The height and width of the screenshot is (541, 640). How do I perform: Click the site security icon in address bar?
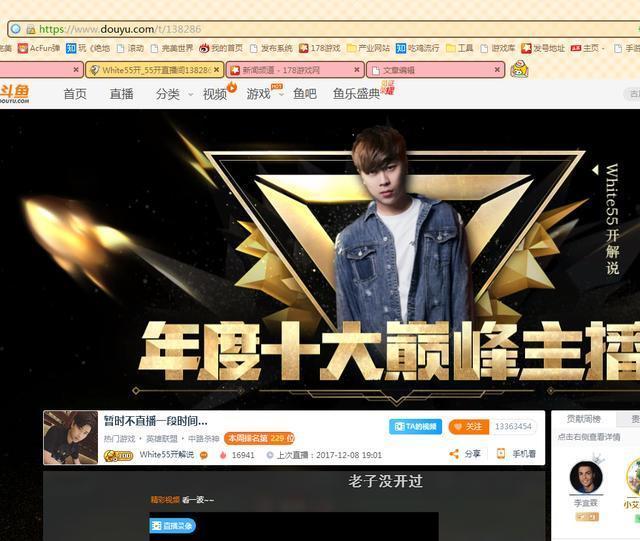click(x=31, y=29)
